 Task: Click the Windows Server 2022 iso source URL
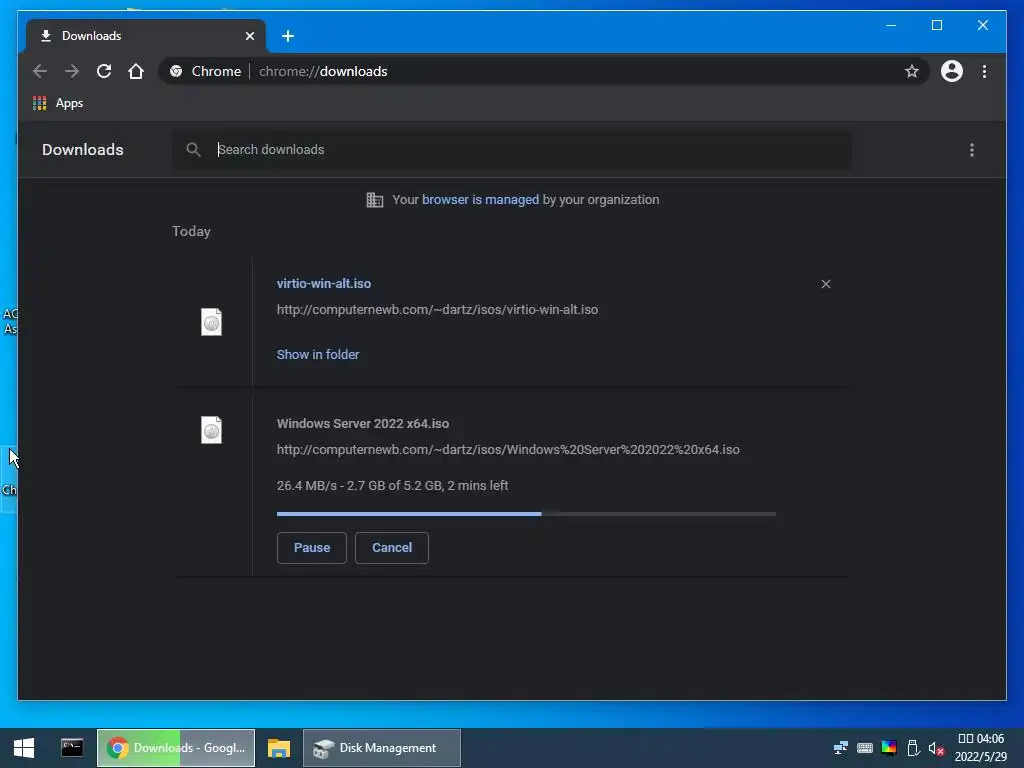[x=508, y=449]
